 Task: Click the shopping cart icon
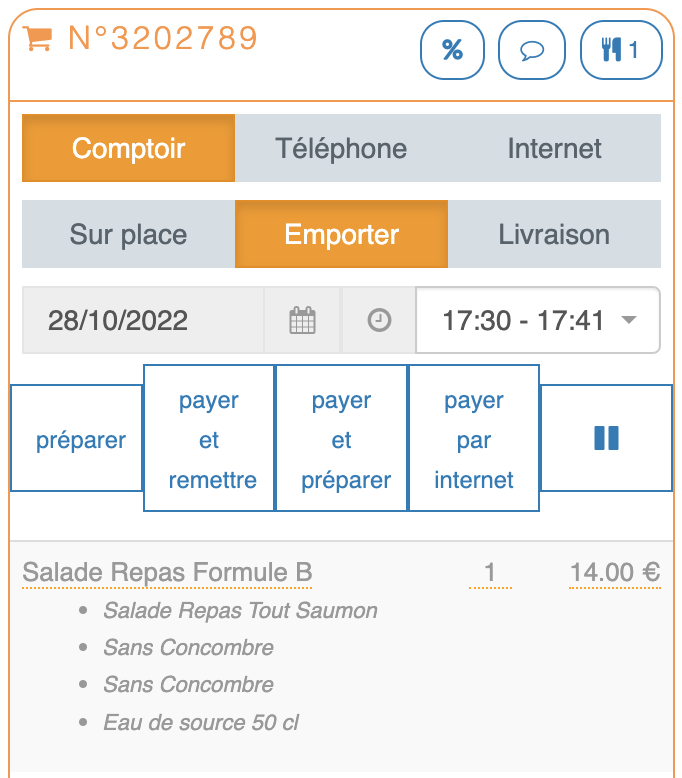[x=38, y=38]
